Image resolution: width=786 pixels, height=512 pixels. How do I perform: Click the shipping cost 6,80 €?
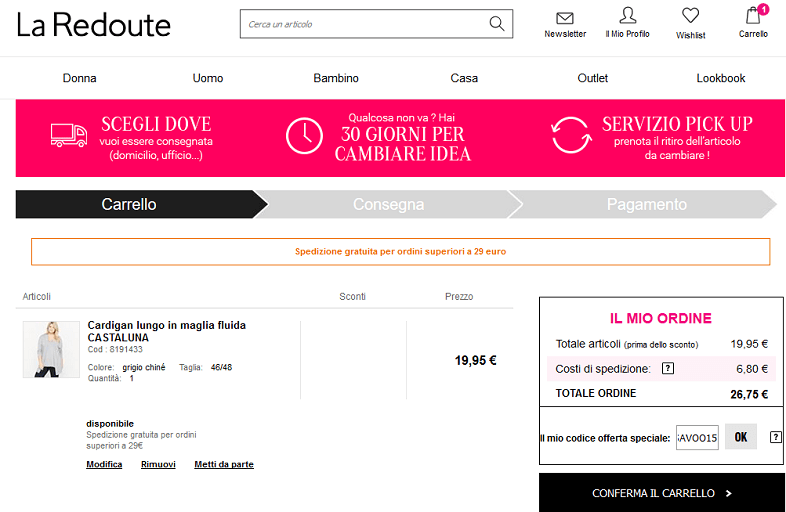click(752, 369)
